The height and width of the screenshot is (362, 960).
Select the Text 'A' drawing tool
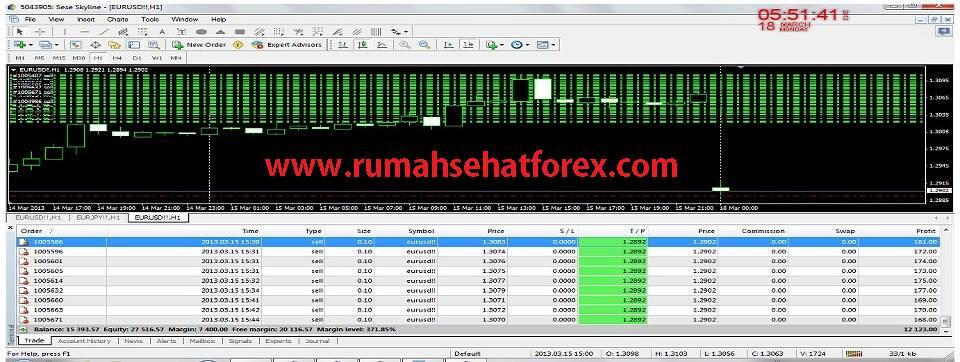click(x=162, y=31)
